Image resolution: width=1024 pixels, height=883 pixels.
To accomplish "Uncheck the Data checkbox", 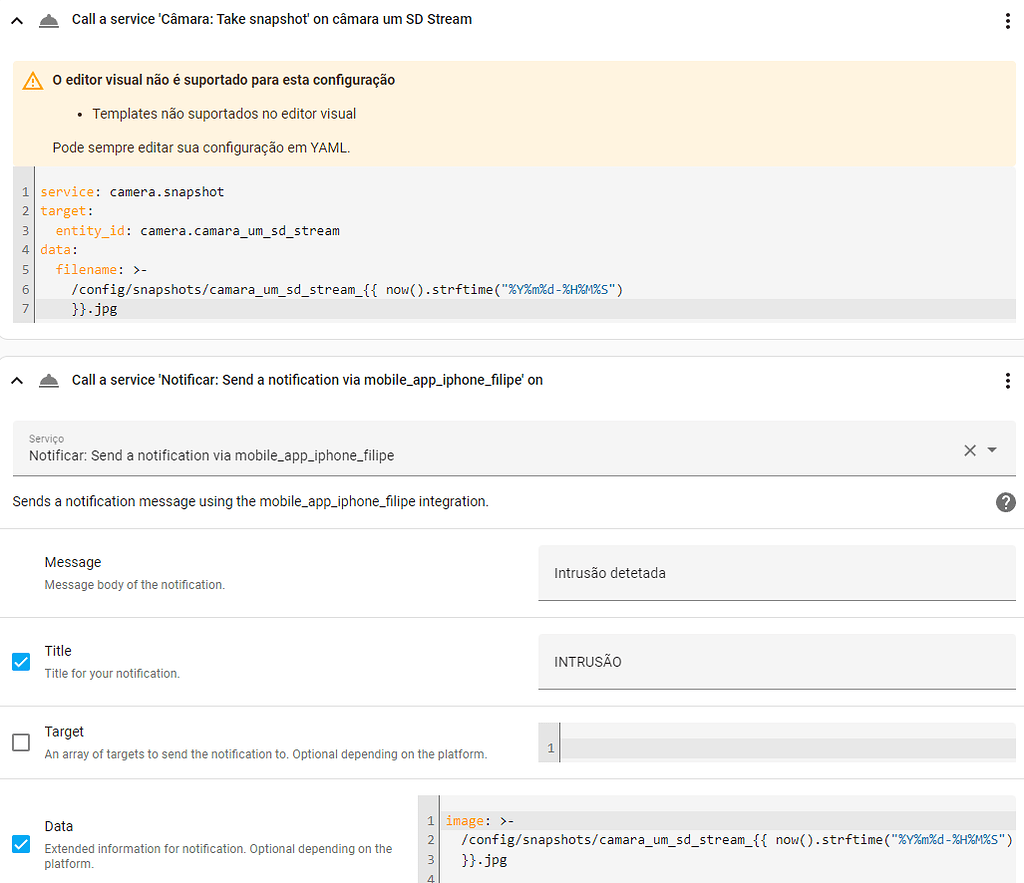I will pos(21,844).
